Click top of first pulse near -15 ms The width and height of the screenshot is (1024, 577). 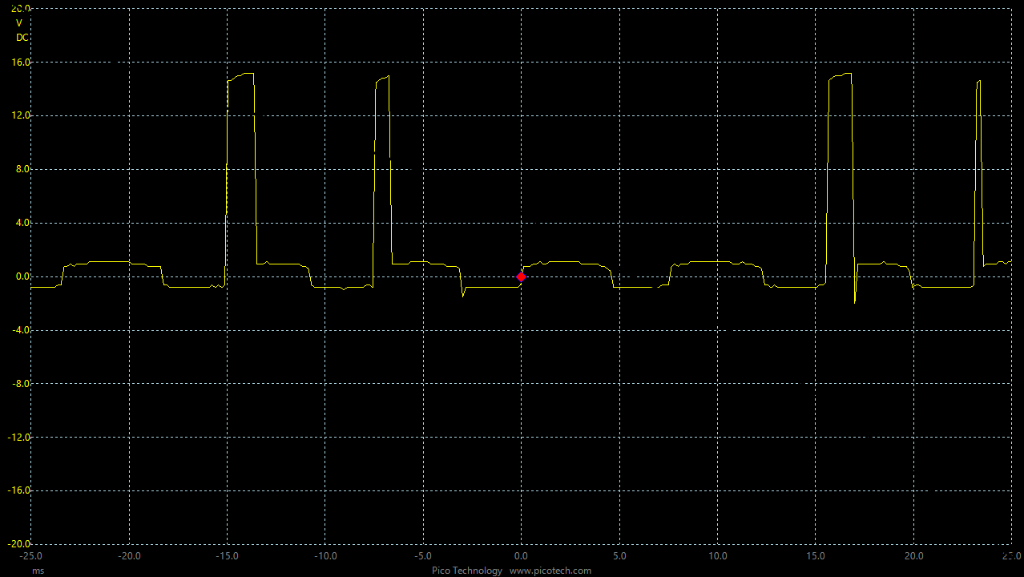(241, 76)
